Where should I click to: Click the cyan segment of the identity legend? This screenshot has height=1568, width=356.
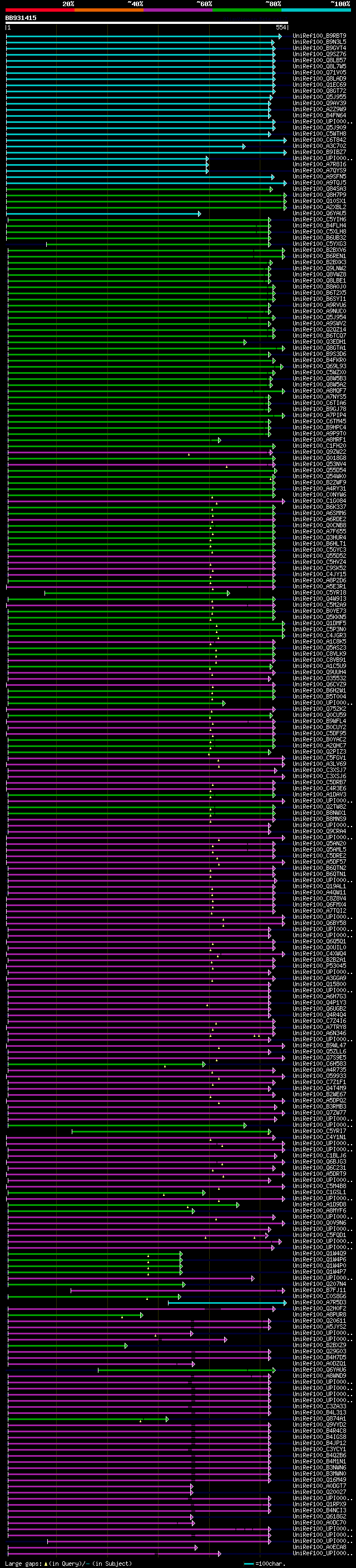click(316, 10)
